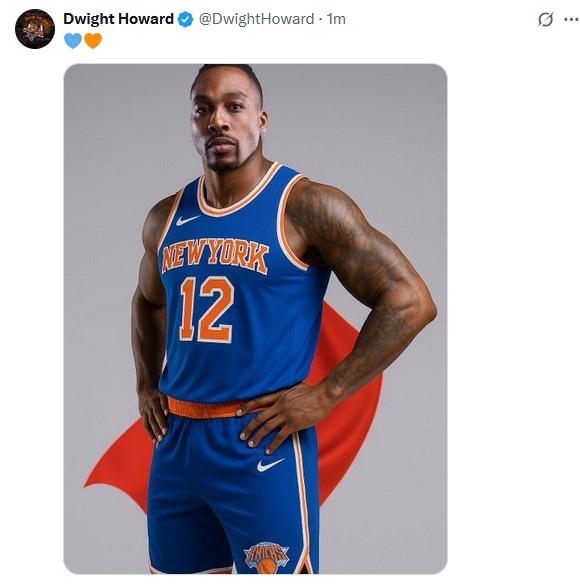Open the Dwight Howard display name link
The image size is (580, 584).
click(x=118, y=19)
